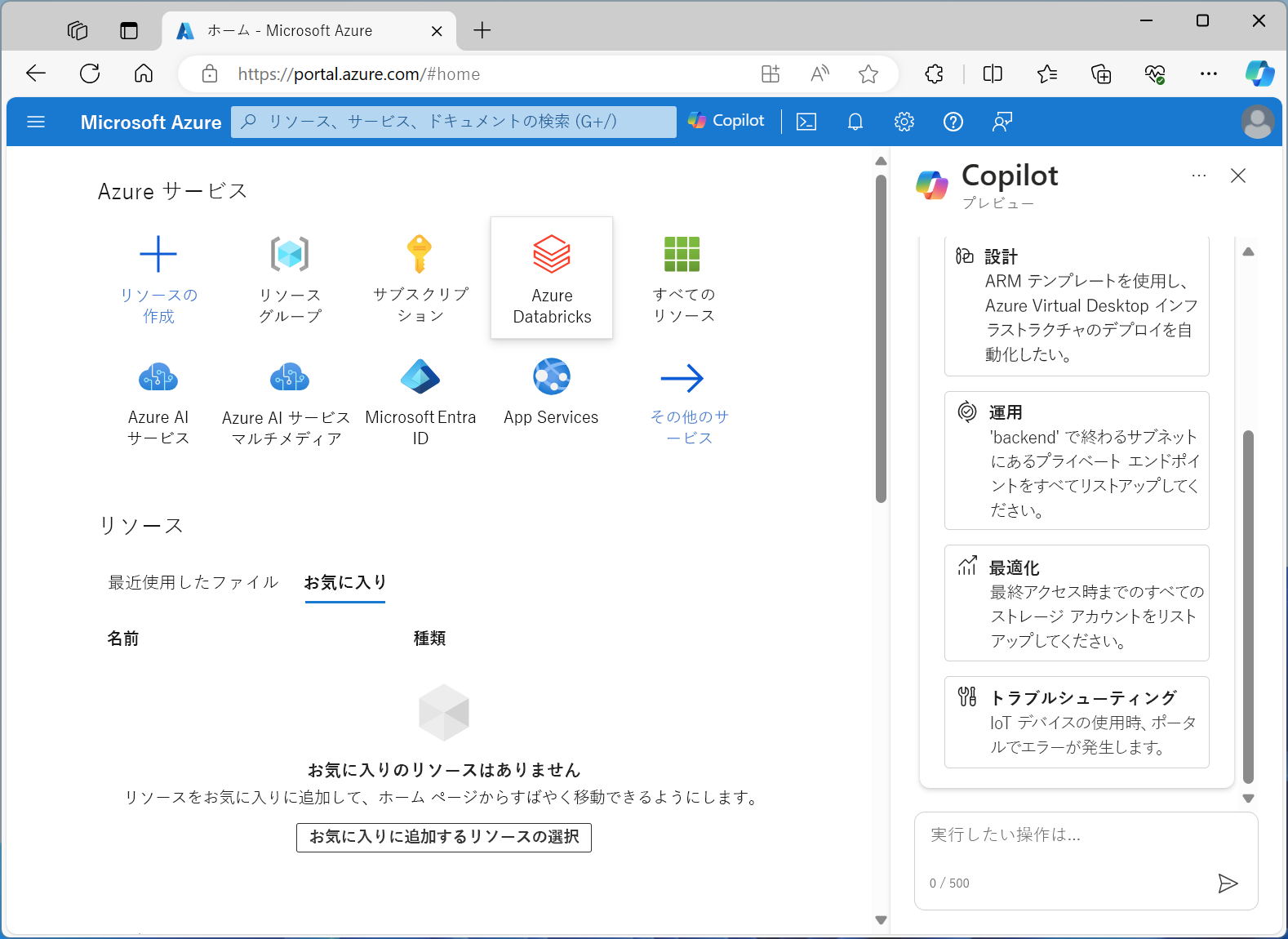Switch to 最近使用したファイル tab

click(x=193, y=582)
